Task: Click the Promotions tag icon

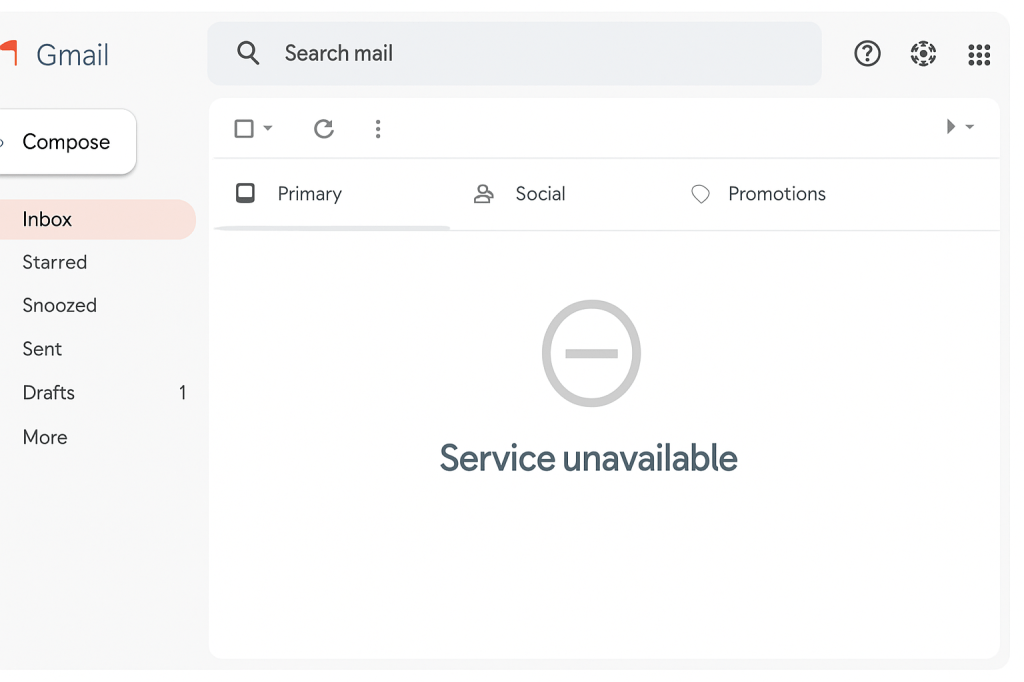Action: click(700, 194)
